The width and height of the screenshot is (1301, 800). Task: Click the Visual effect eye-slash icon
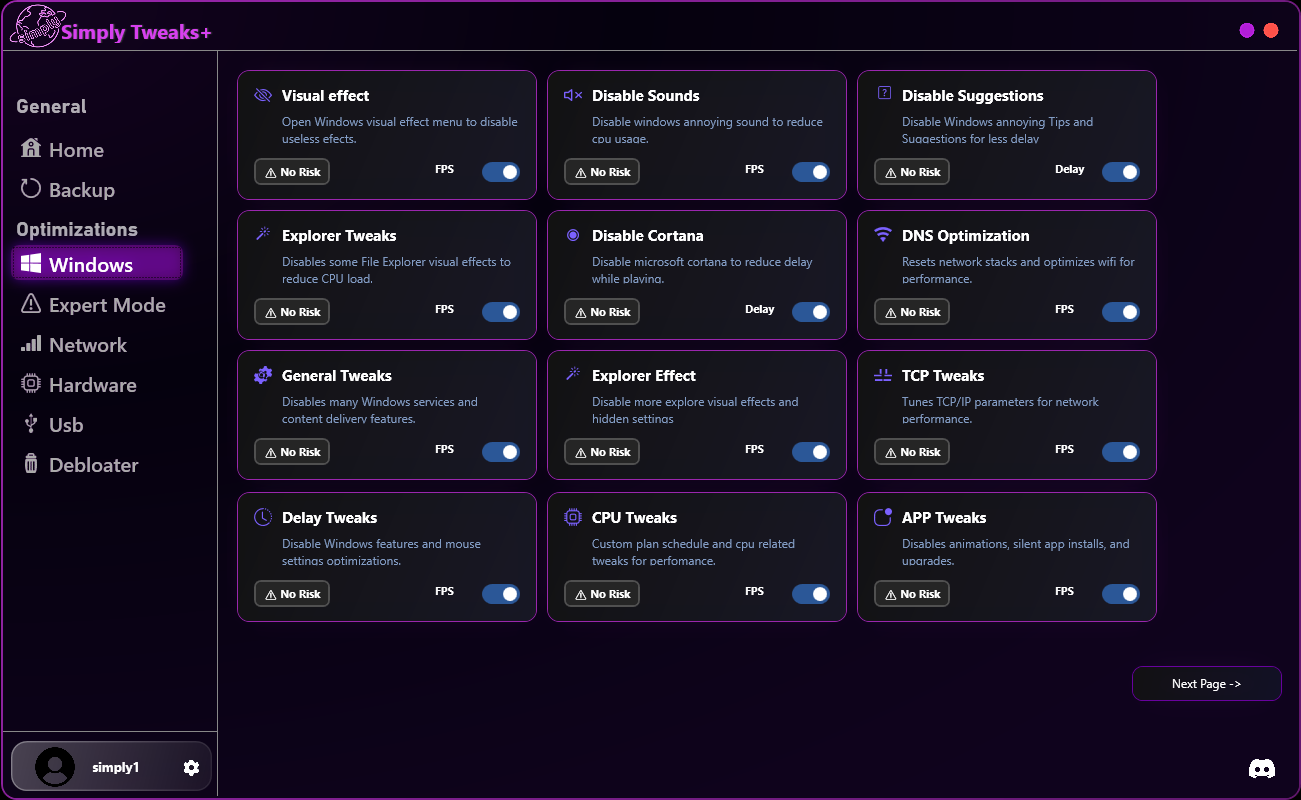click(263, 95)
